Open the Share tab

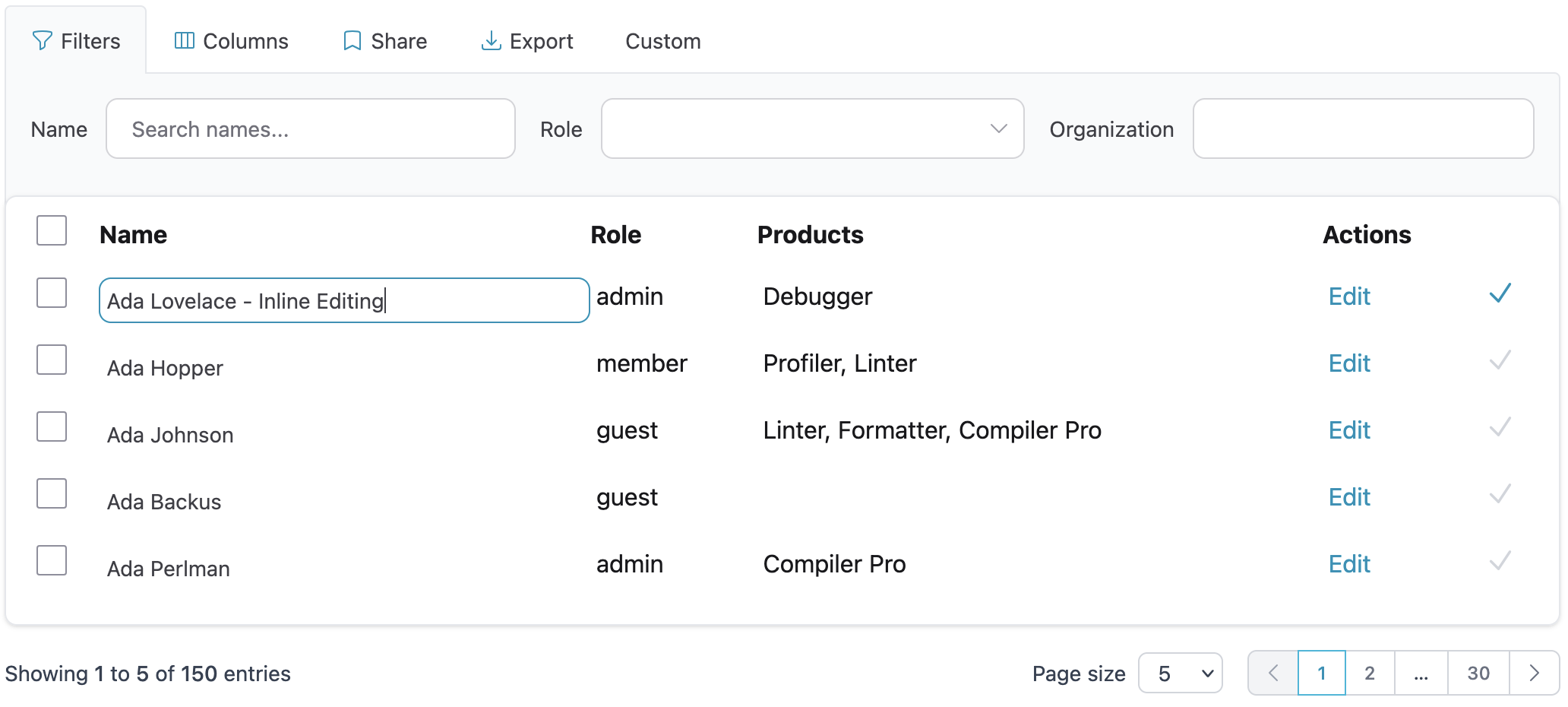(x=385, y=40)
